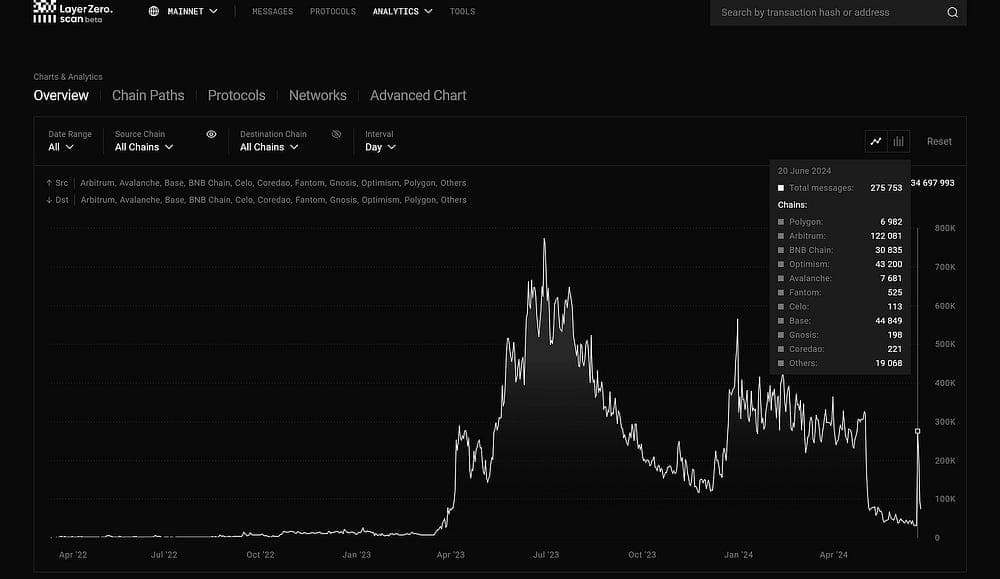Click the globe icon beside MAINNET
Image resolution: width=1000 pixels, height=579 pixels.
coord(154,11)
